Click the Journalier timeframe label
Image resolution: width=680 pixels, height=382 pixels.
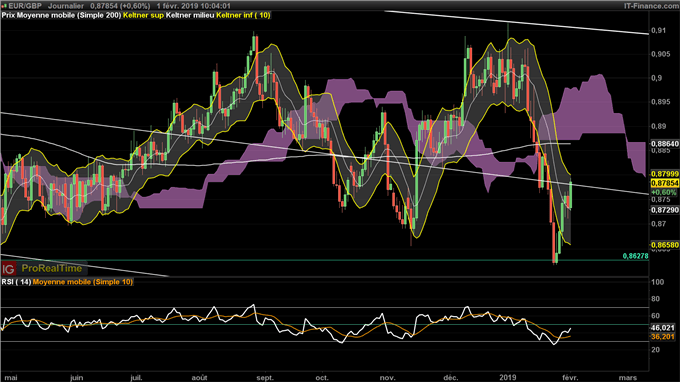coord(66,6)
